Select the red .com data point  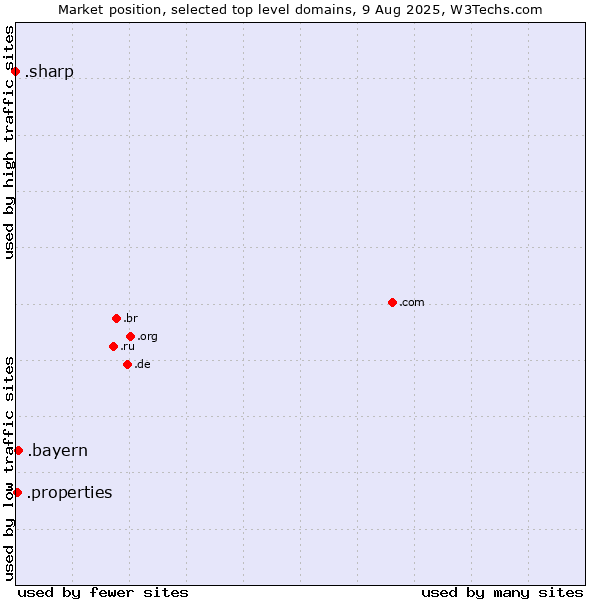392,302
